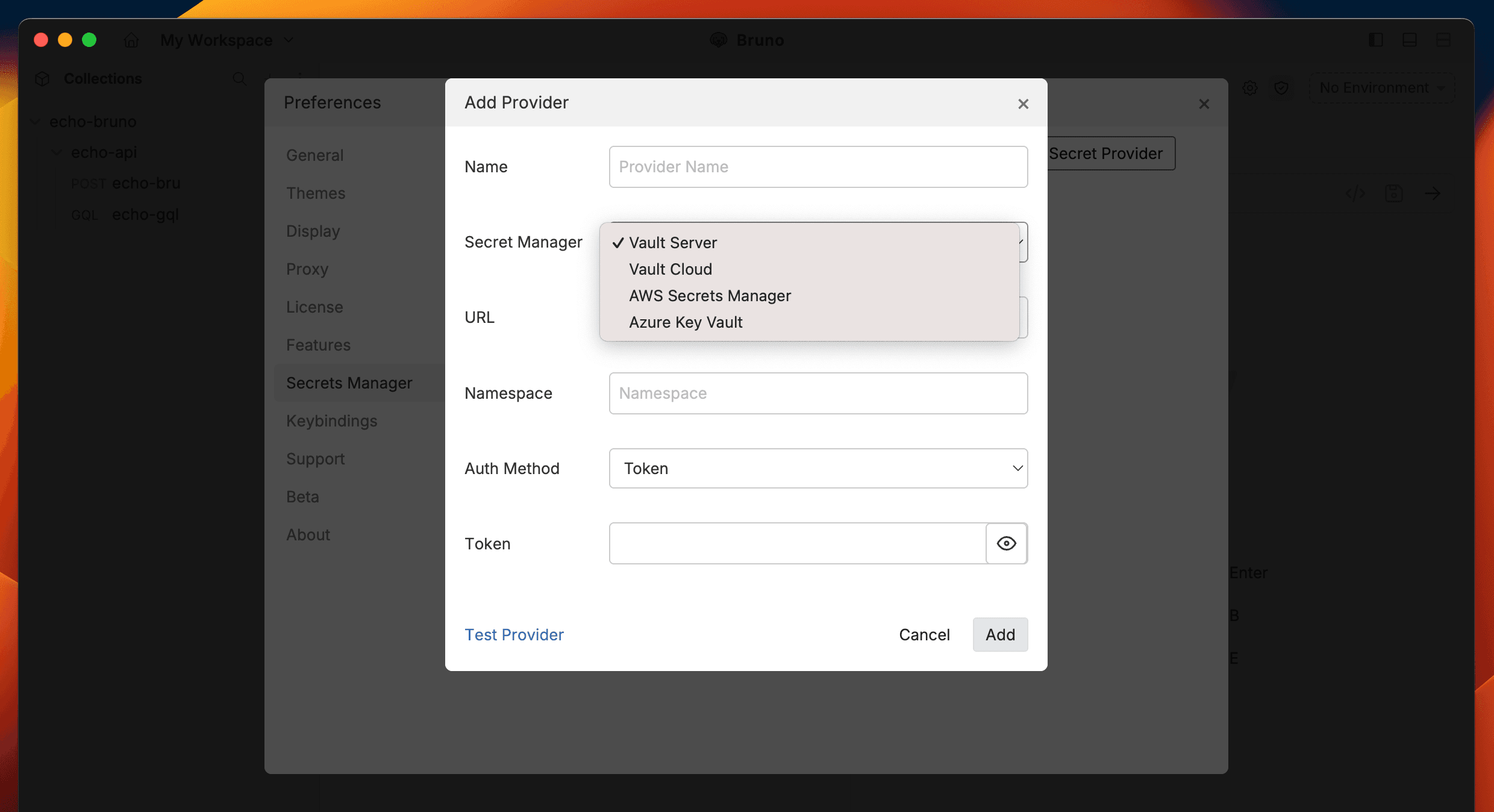Open the Auth Method Token dropdown
1494x812 pixels.
point(818,468)
